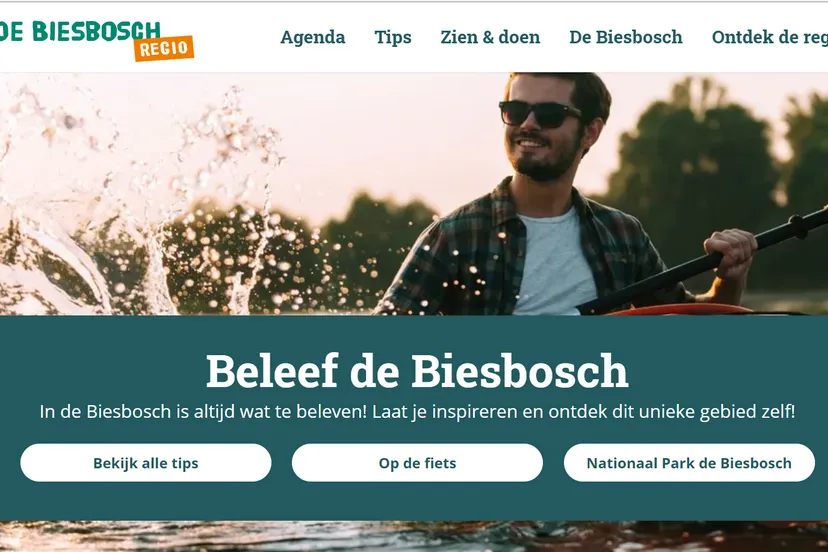Click the subtitle text about inspiration
Image resolution: width=828 pixels, height=552 pixels.
[417, 411]
